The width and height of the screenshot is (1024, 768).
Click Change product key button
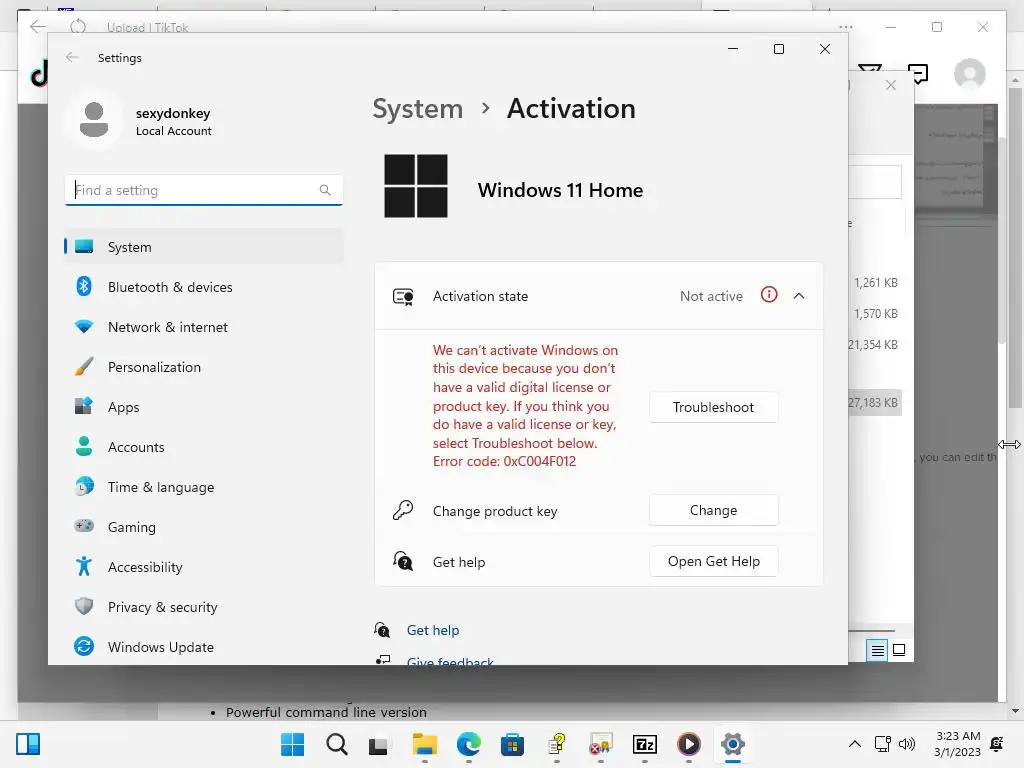pyautogui.click(x=714, y=510)
